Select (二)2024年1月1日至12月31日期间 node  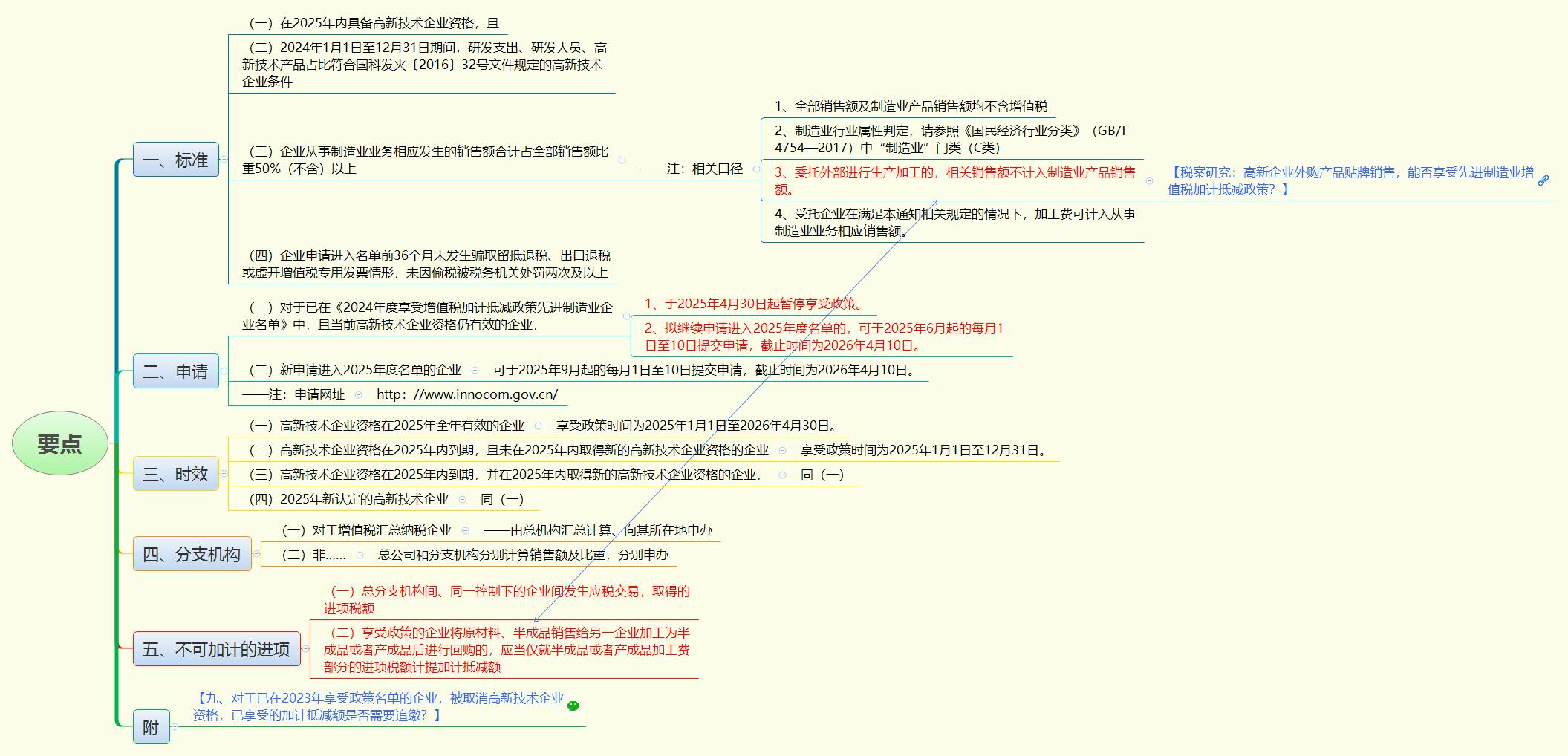click(424, 65)
